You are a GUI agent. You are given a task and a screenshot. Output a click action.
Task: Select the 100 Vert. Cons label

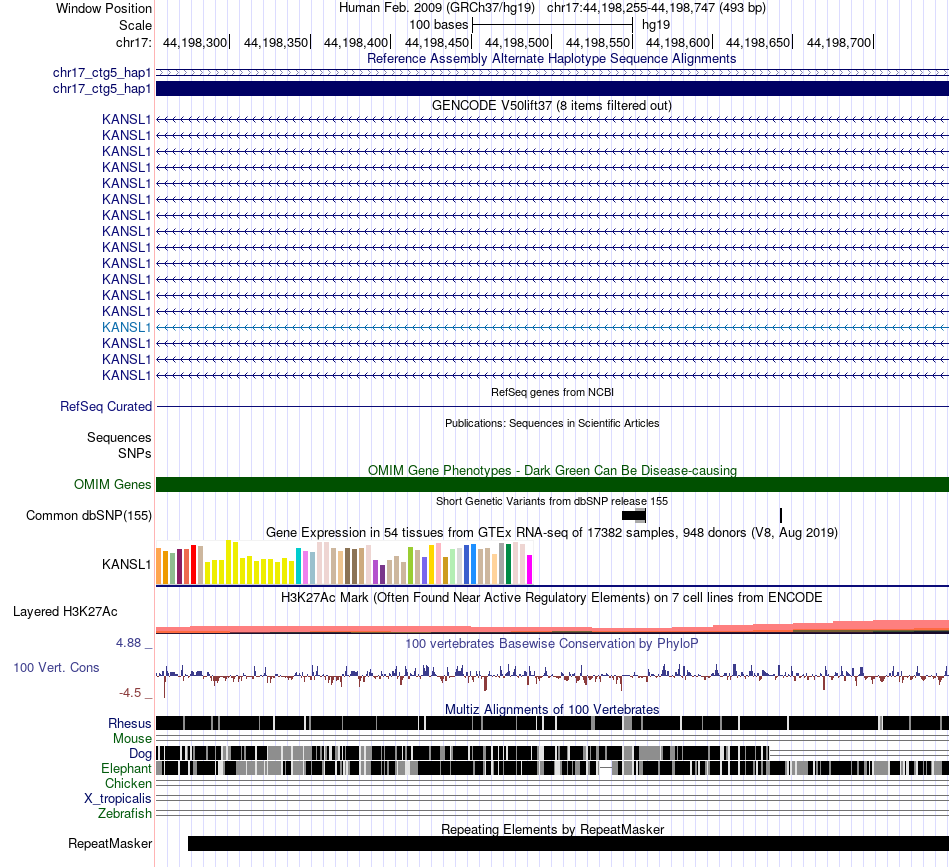point(56,668)
